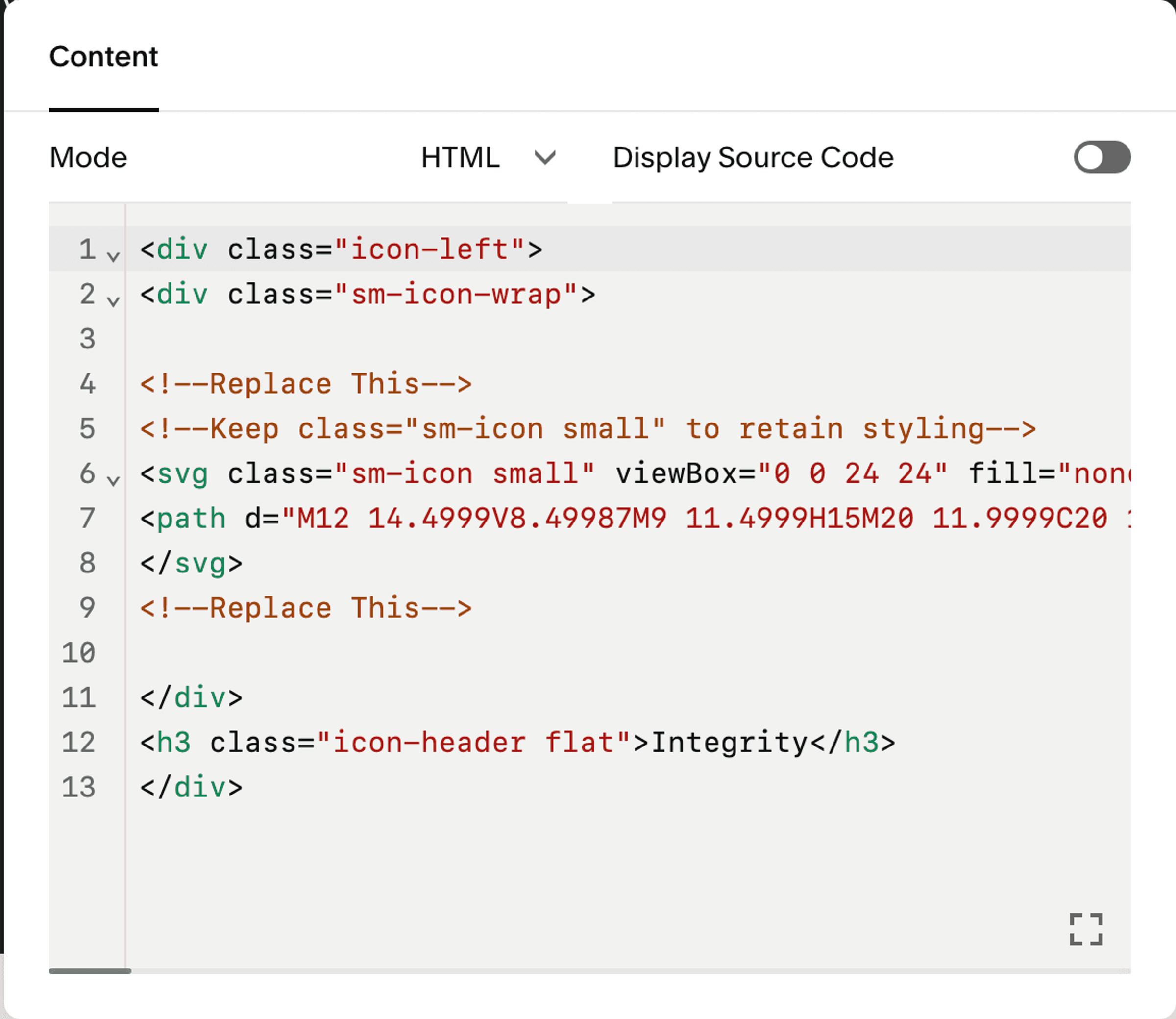Expand the code editor to fullscreen
Viewport: 1176px width, 1019px height.
[1086, 929]
